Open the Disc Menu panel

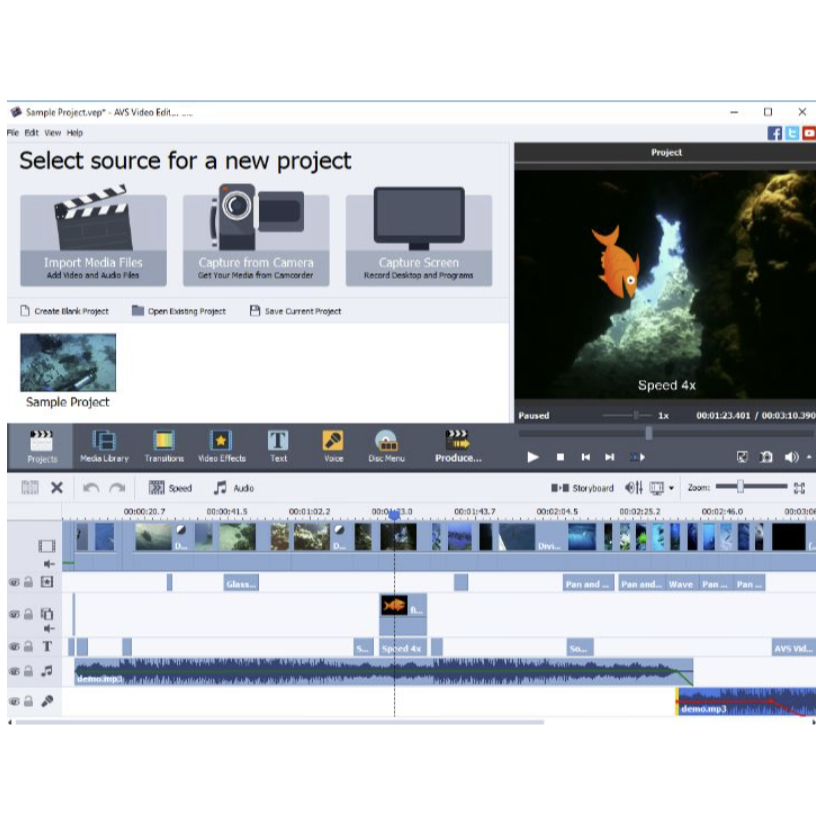(x=386, y=446)
